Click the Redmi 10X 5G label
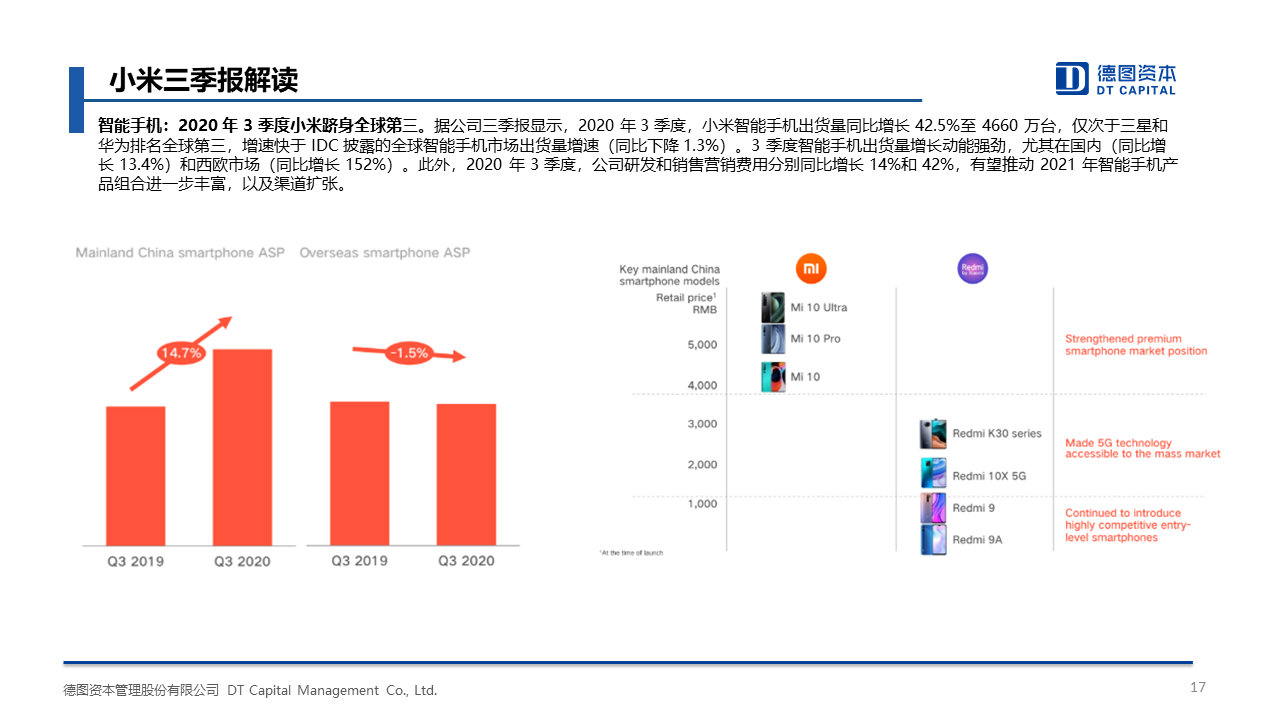 coord(989,476)
